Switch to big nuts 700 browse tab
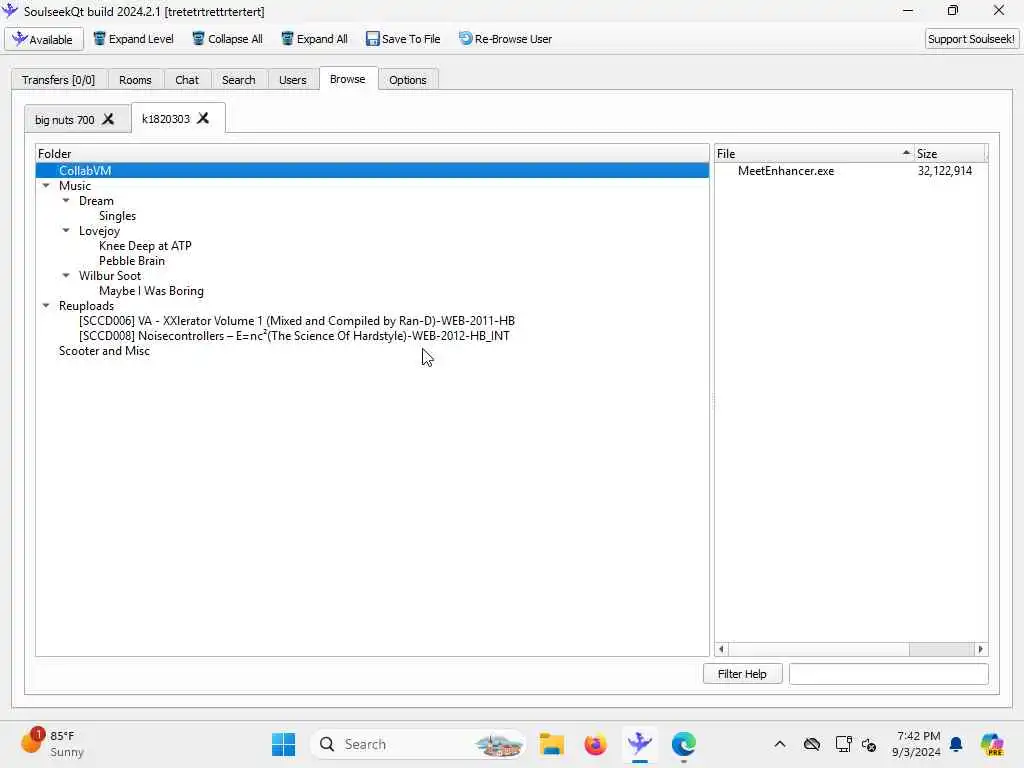The width and height of the screenshot is (1024, 768). click(65, 120)
